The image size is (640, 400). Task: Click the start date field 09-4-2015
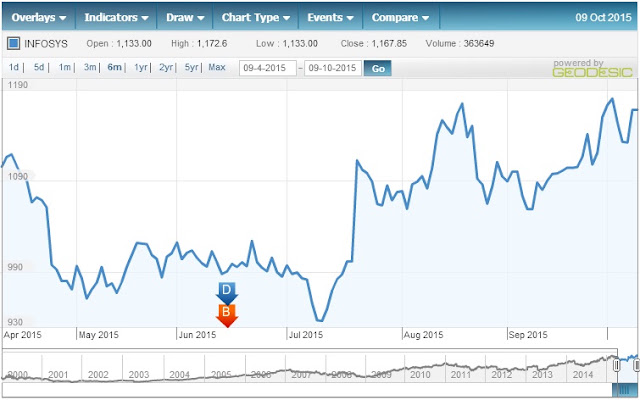click(268, 68)
